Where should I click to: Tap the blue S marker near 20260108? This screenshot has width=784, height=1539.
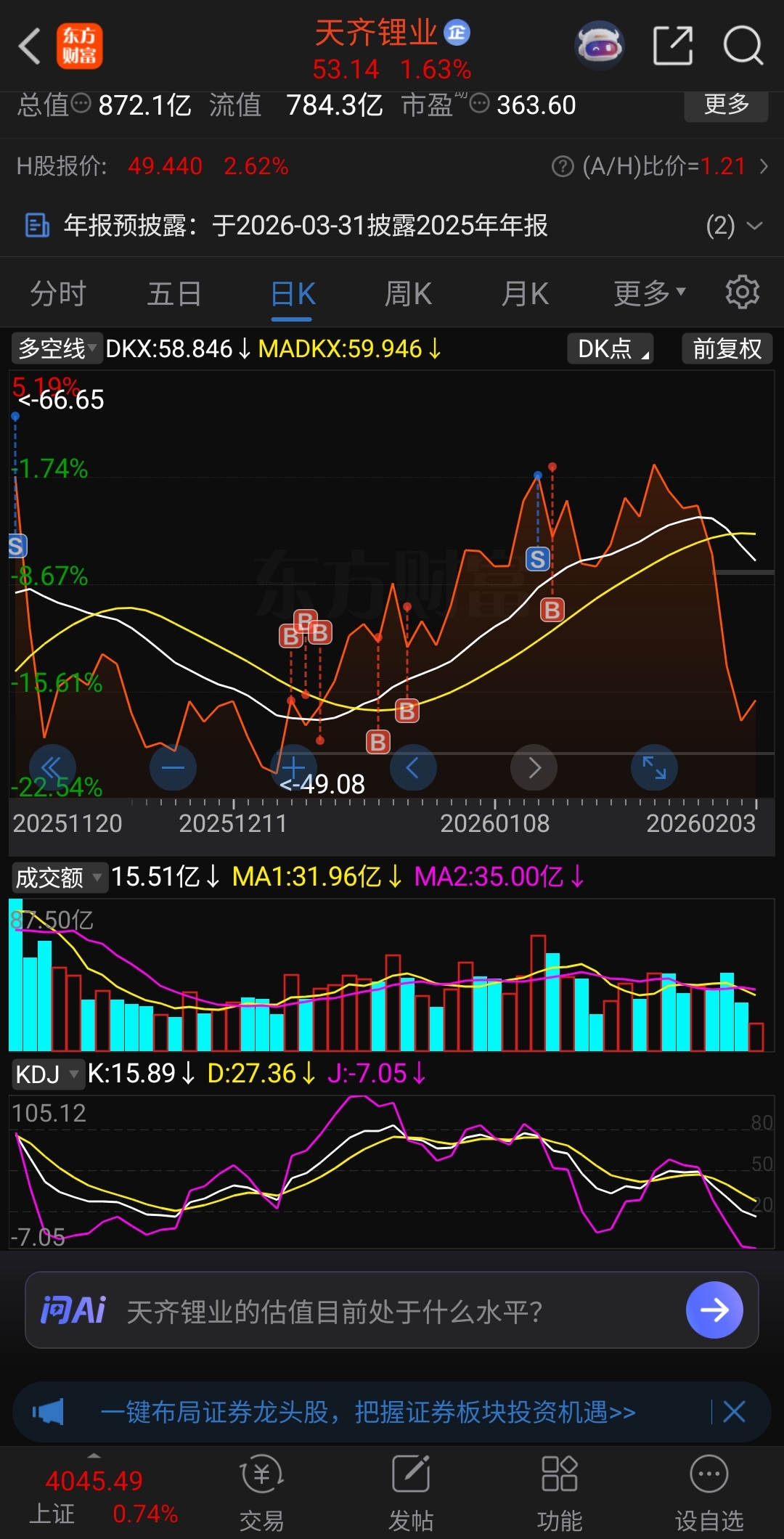click(537, 559)
